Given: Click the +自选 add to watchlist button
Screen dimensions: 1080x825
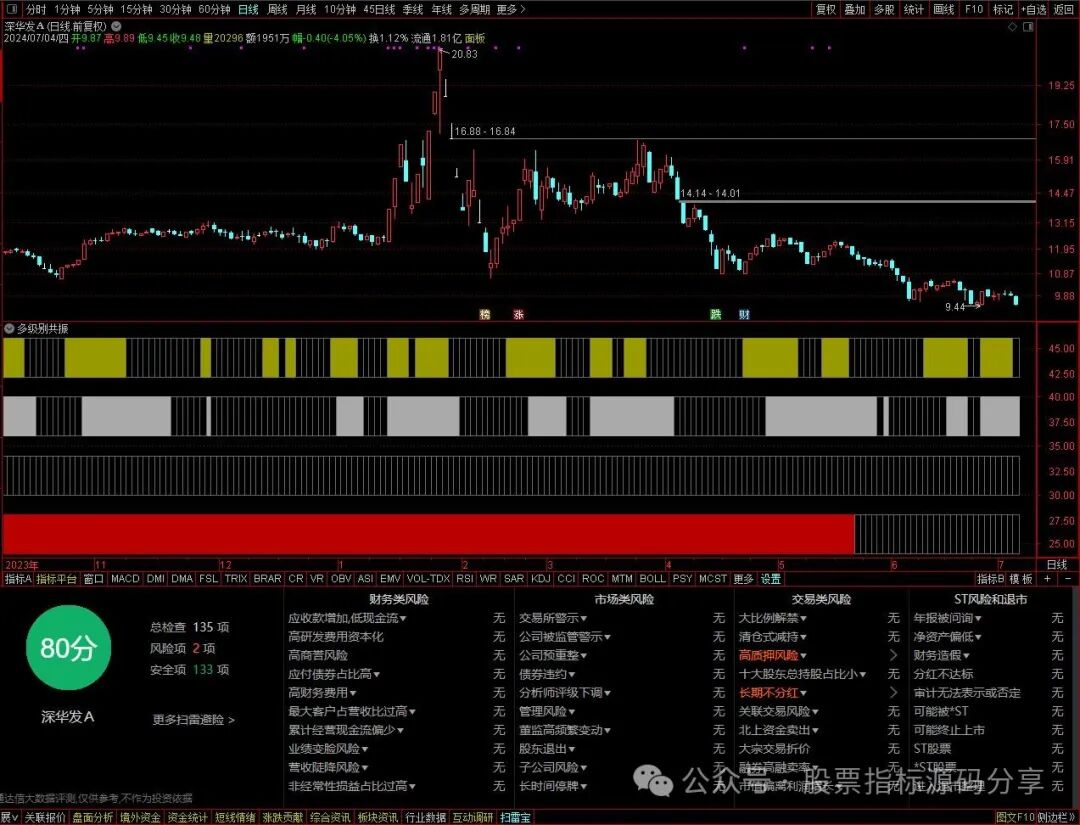Looking at the screenshot, I should click(1034, 9).
